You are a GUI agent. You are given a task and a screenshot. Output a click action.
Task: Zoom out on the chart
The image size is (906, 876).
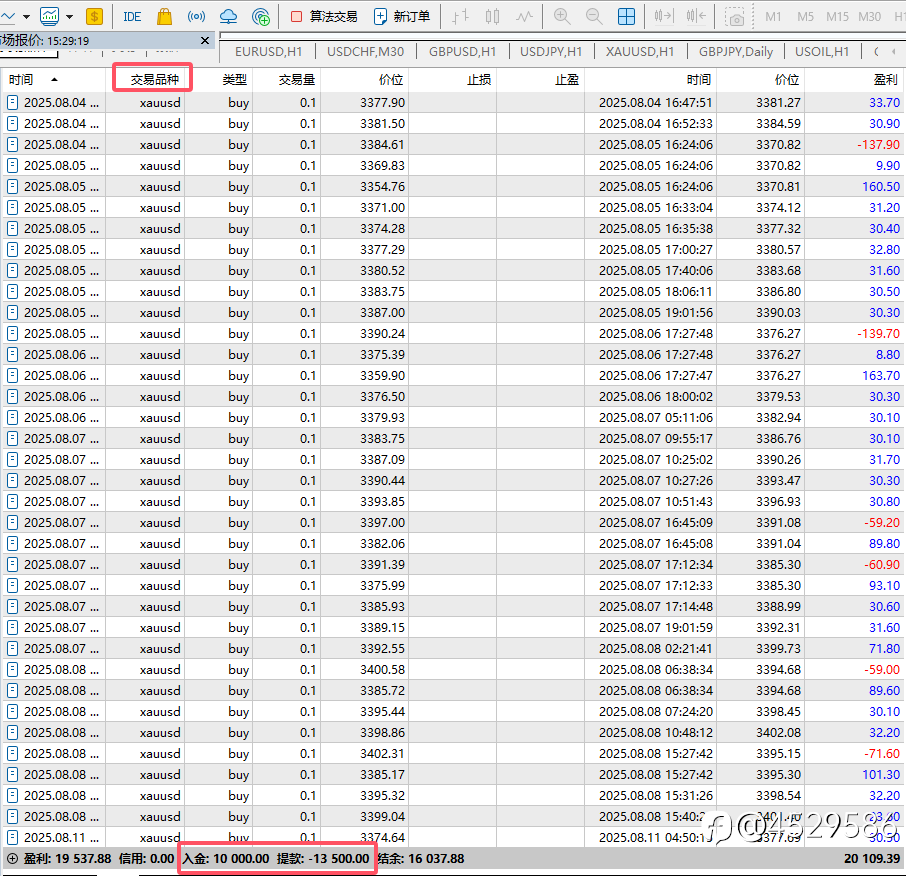pyautogui.click(x=594, y=16)
